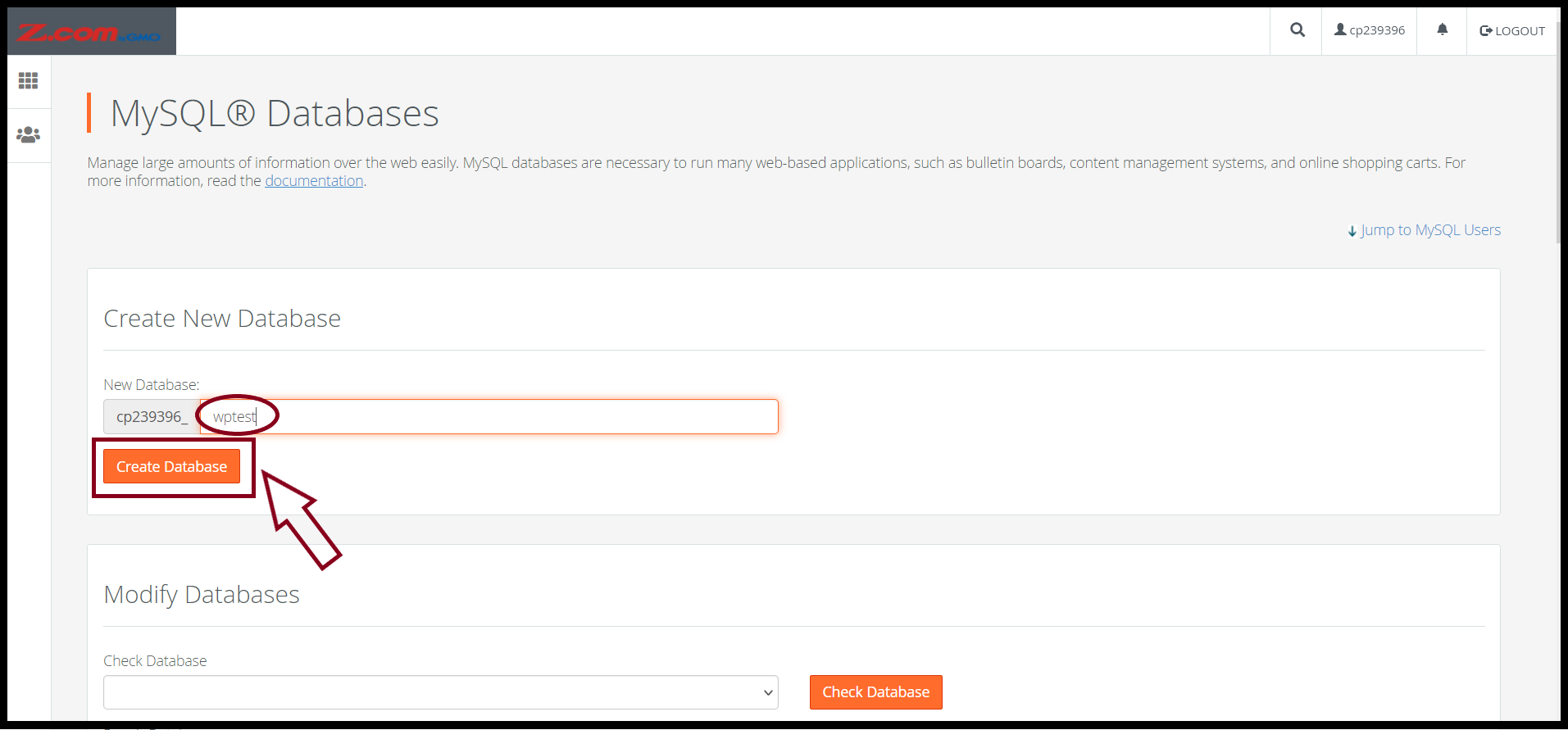
Task: Click the 'New Database:' label
Action: (152, 385)
